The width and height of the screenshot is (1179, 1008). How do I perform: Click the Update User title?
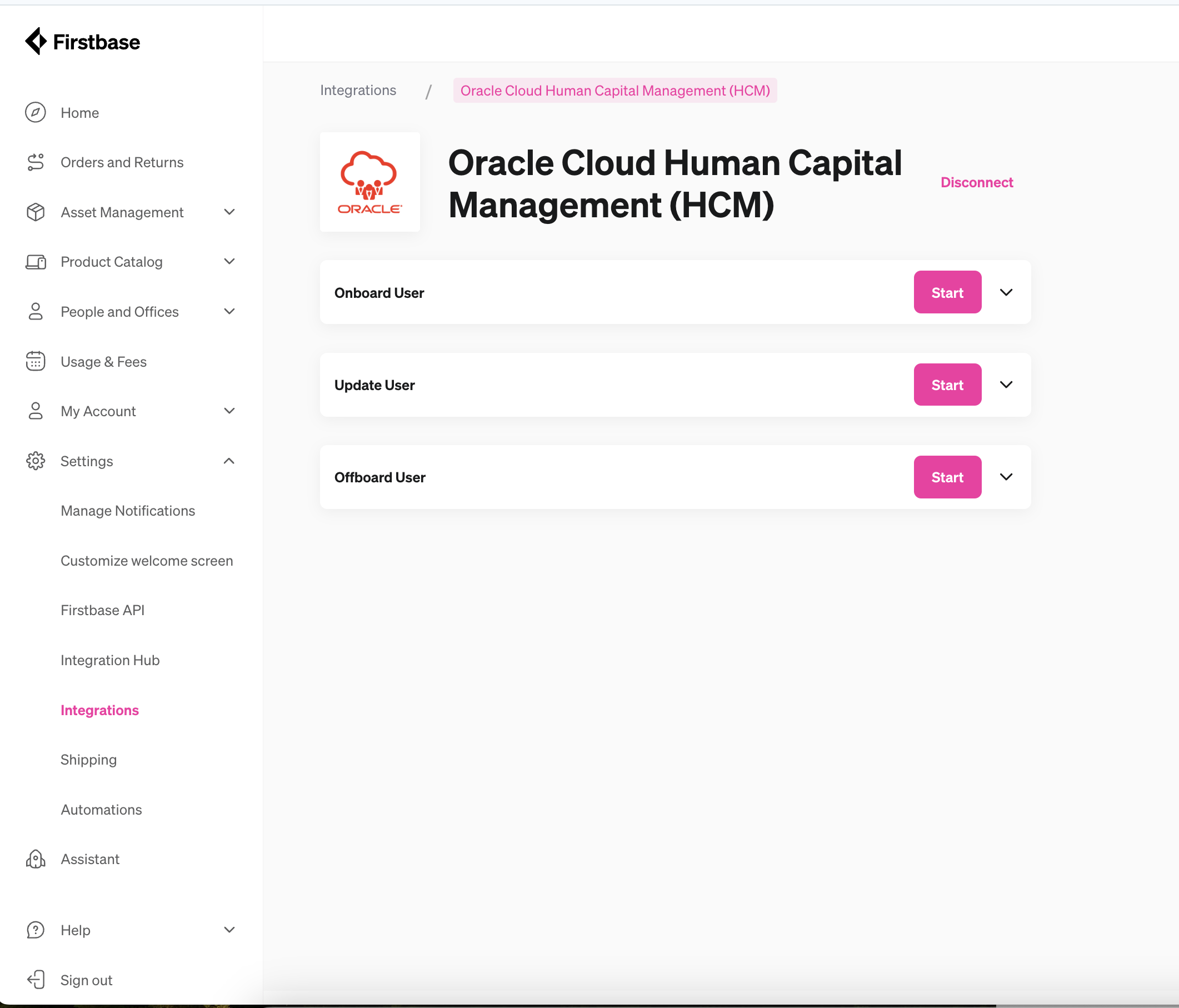click(x=374, y=385)
